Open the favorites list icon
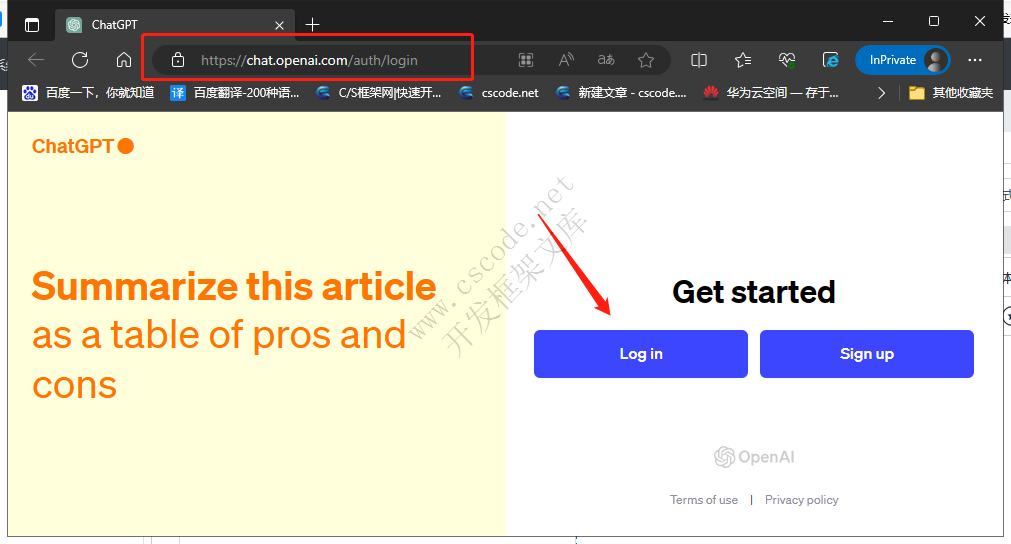 click(743, 60)
